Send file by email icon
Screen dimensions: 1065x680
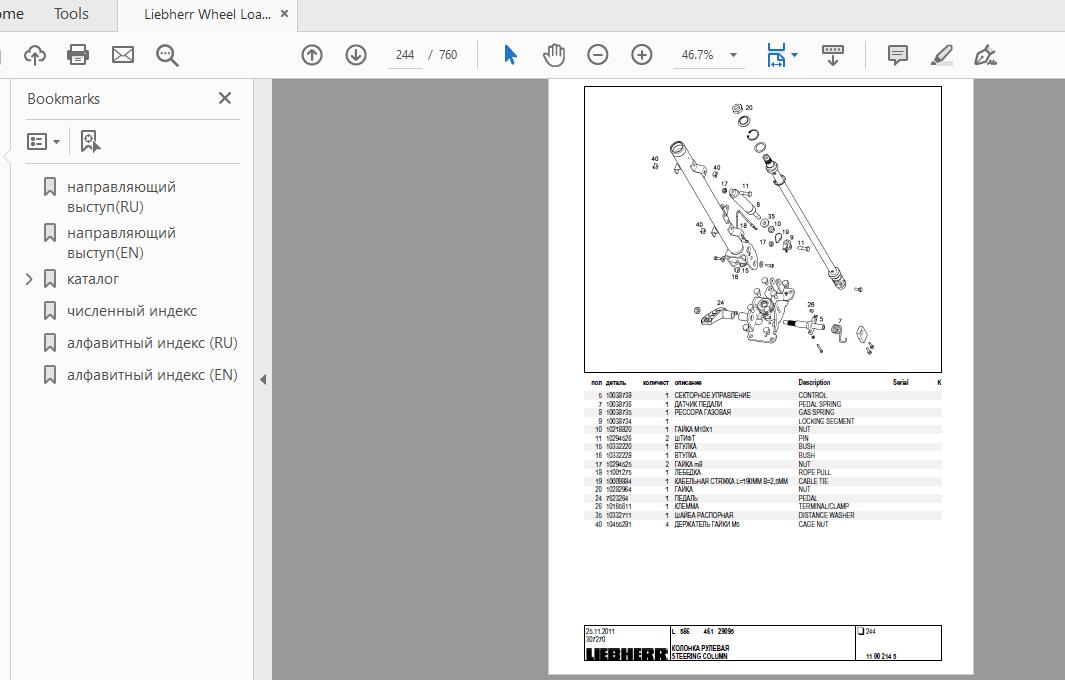coord(123,55)
